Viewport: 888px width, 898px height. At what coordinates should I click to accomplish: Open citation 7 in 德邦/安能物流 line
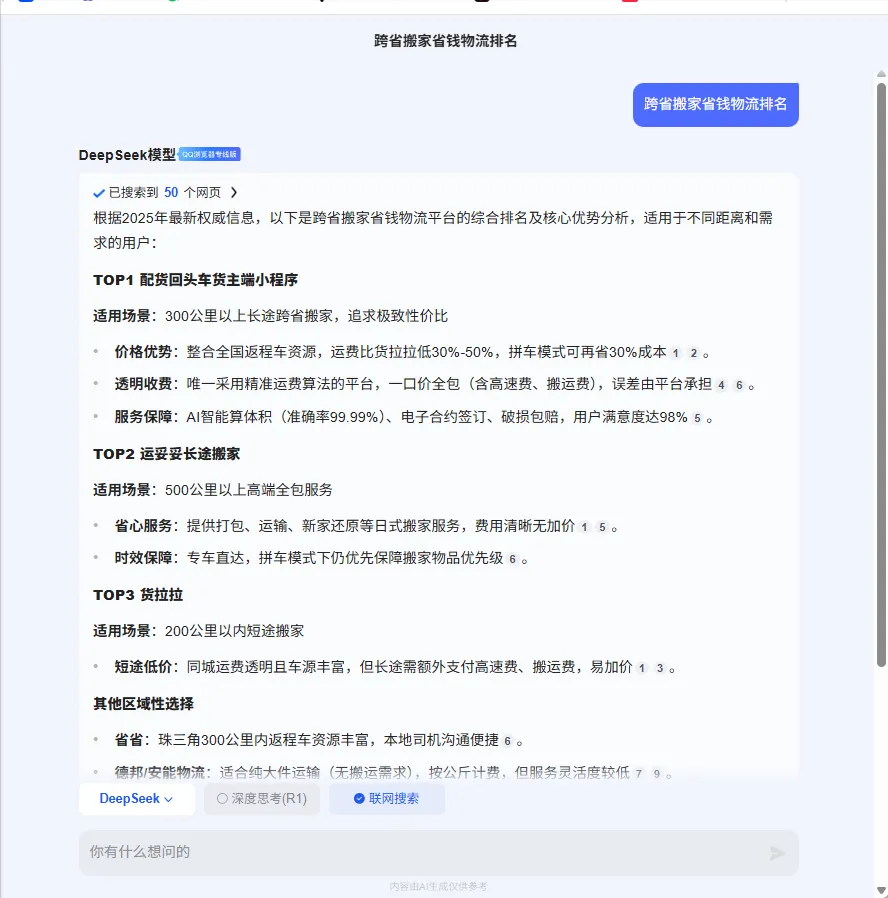point(638,774)
